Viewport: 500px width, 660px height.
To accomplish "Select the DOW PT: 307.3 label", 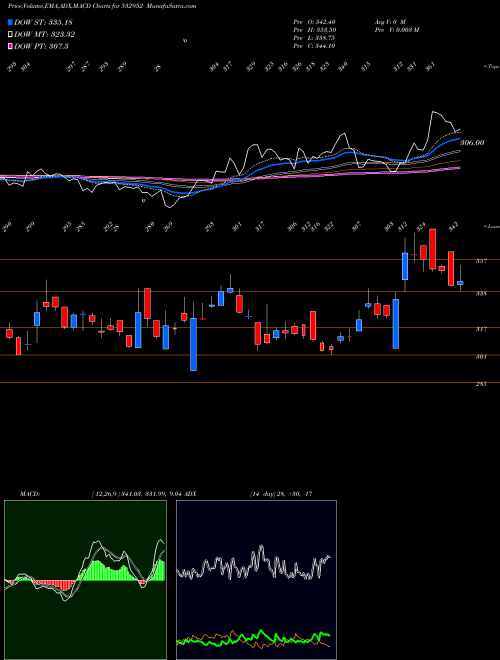I will click(x=41, y=46).
